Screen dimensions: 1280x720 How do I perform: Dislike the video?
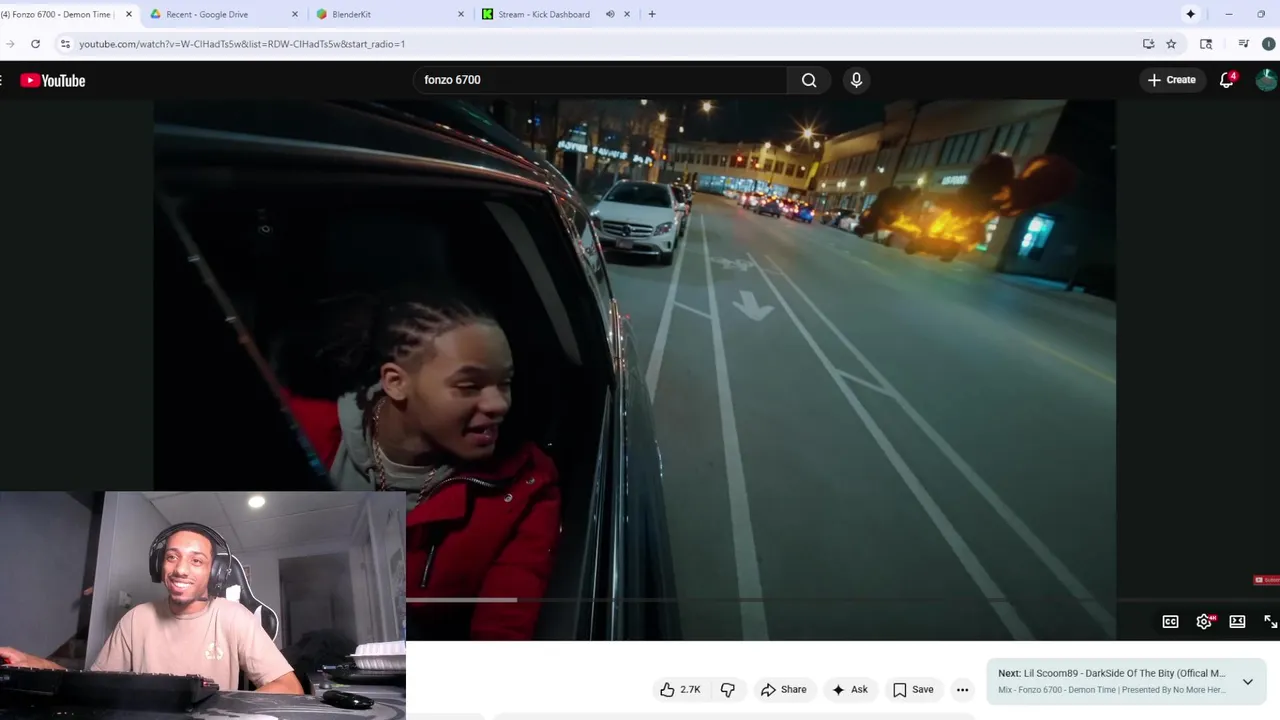coord(728,689)
